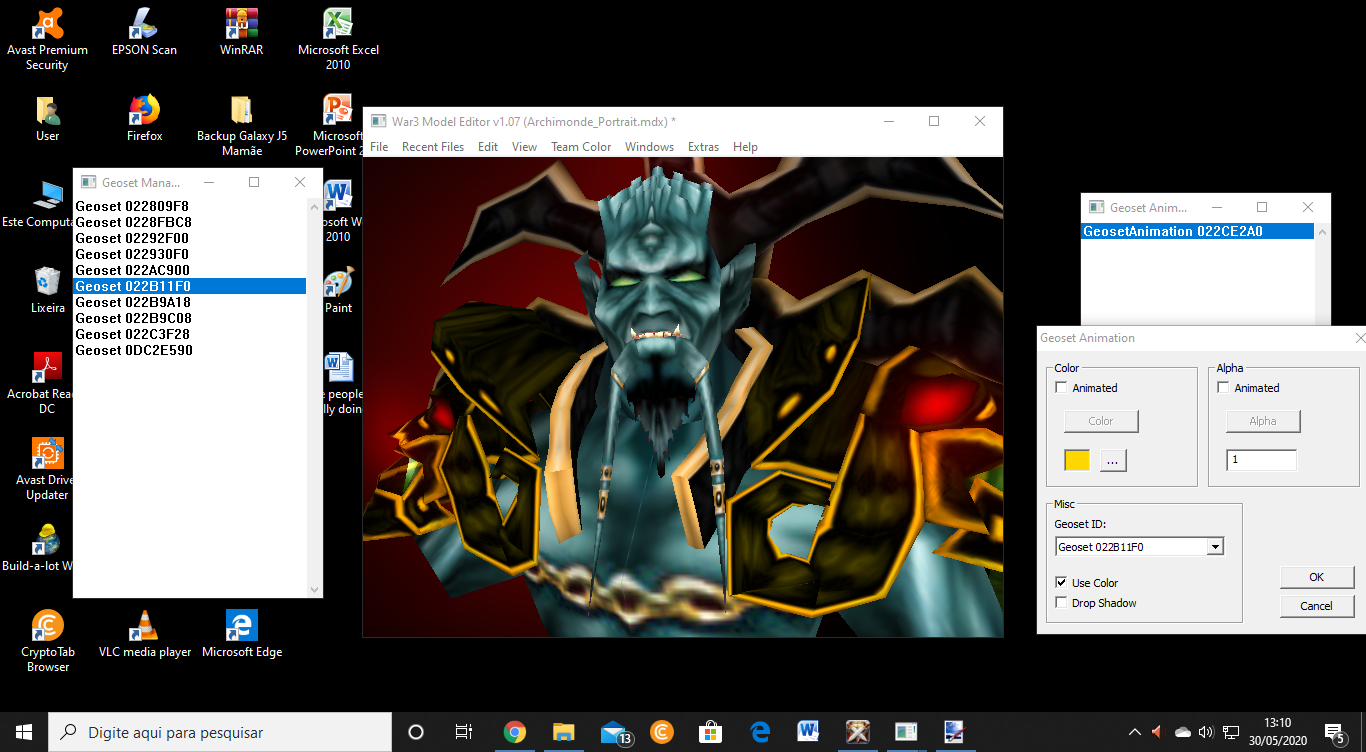Enable Animated checkbox in Alpha group
The width and height of the screenshot is (1366, 752).
coord(1224,388)
